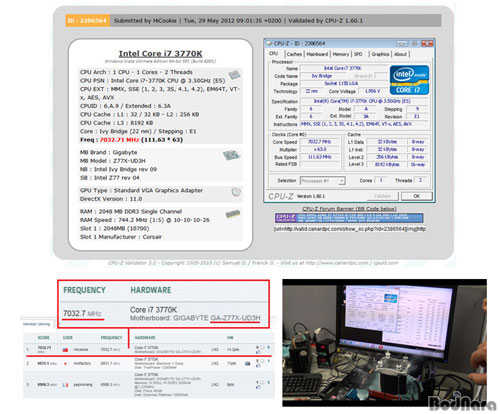
Task: Click the CPU chip icon beside CPU Arch
Action: [234, 75]
